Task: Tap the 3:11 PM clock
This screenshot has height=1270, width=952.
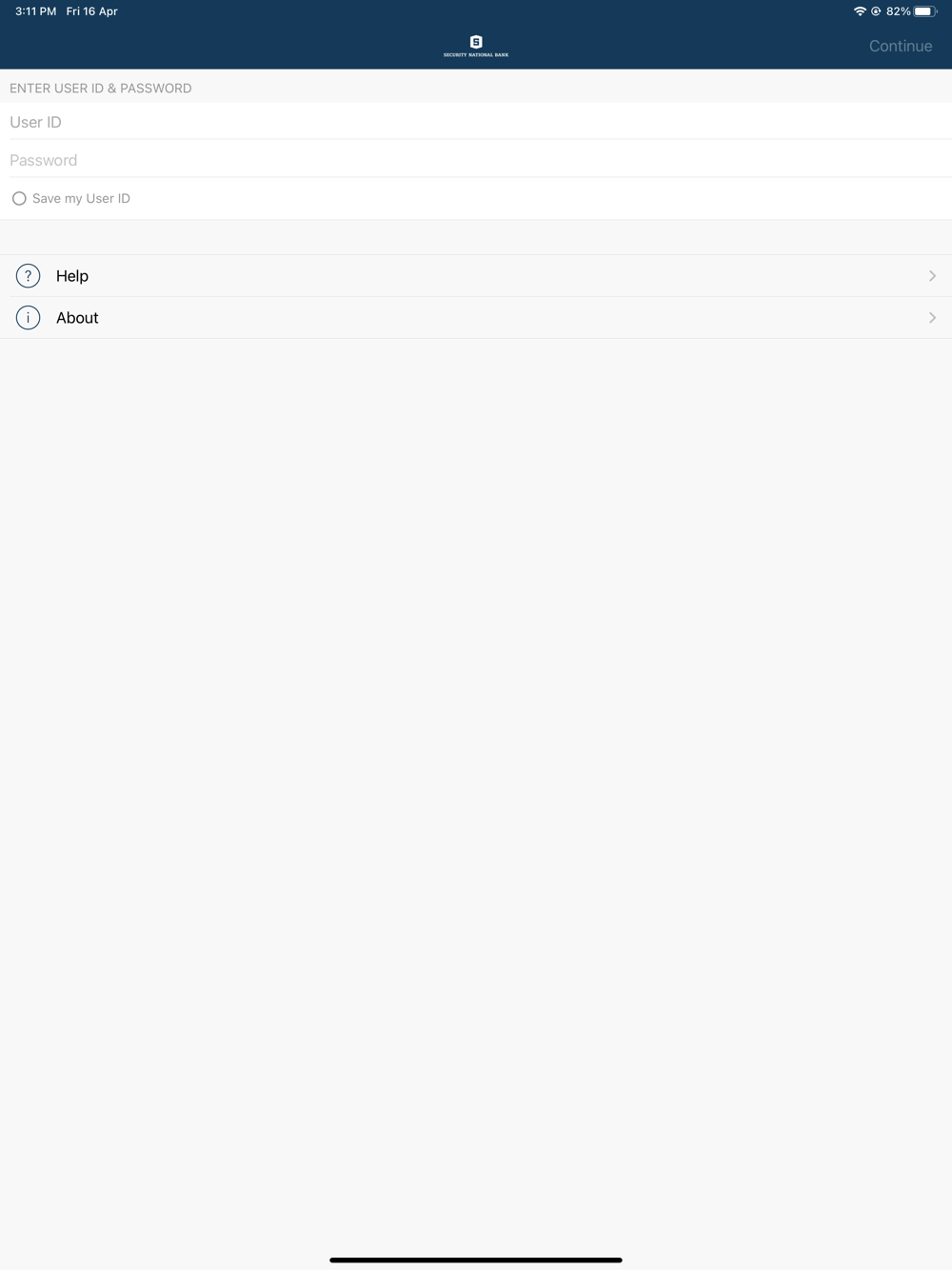Action: coord(36,11)
